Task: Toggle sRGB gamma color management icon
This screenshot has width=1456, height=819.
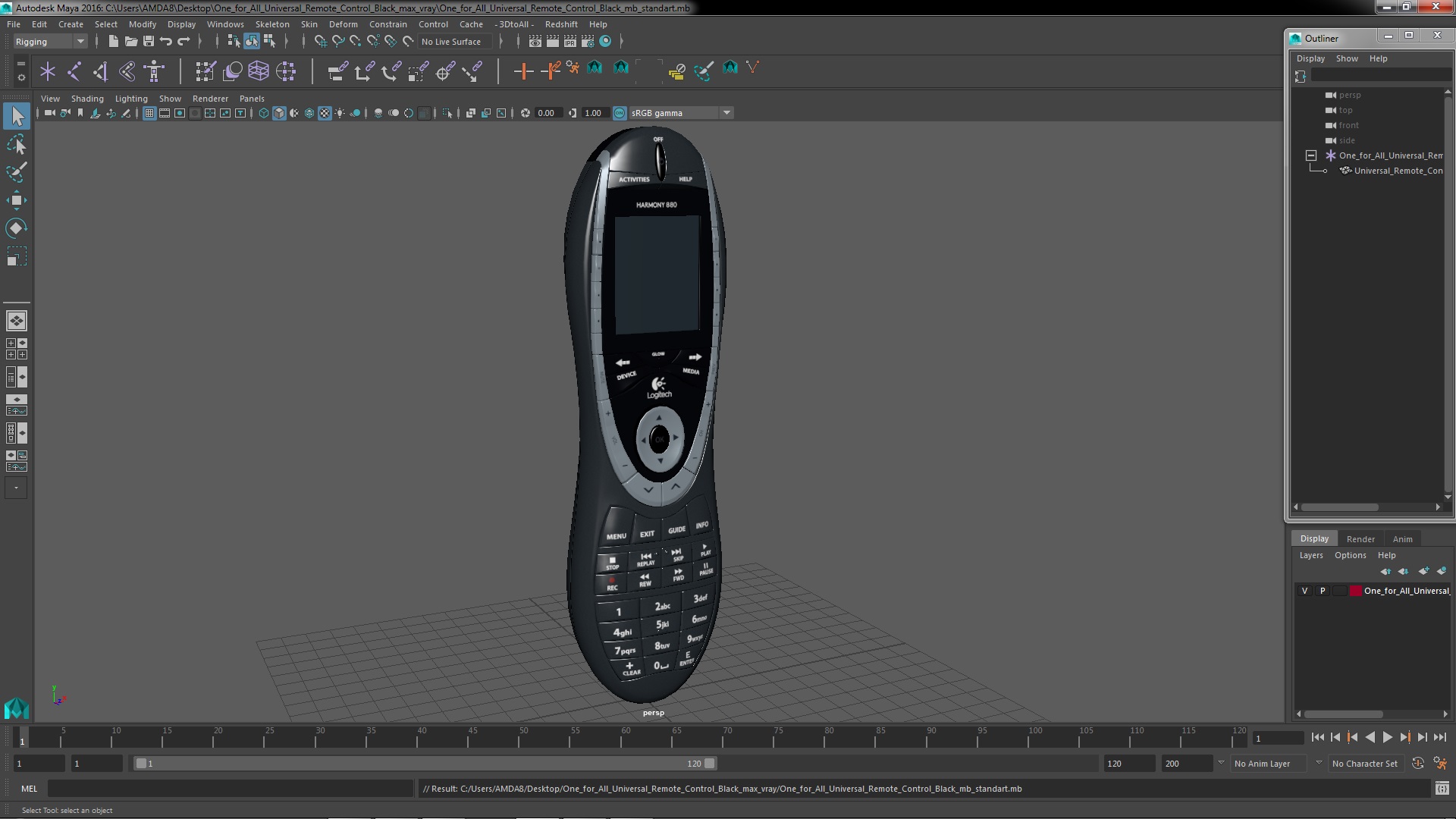Action: click(x=620, y=113)
